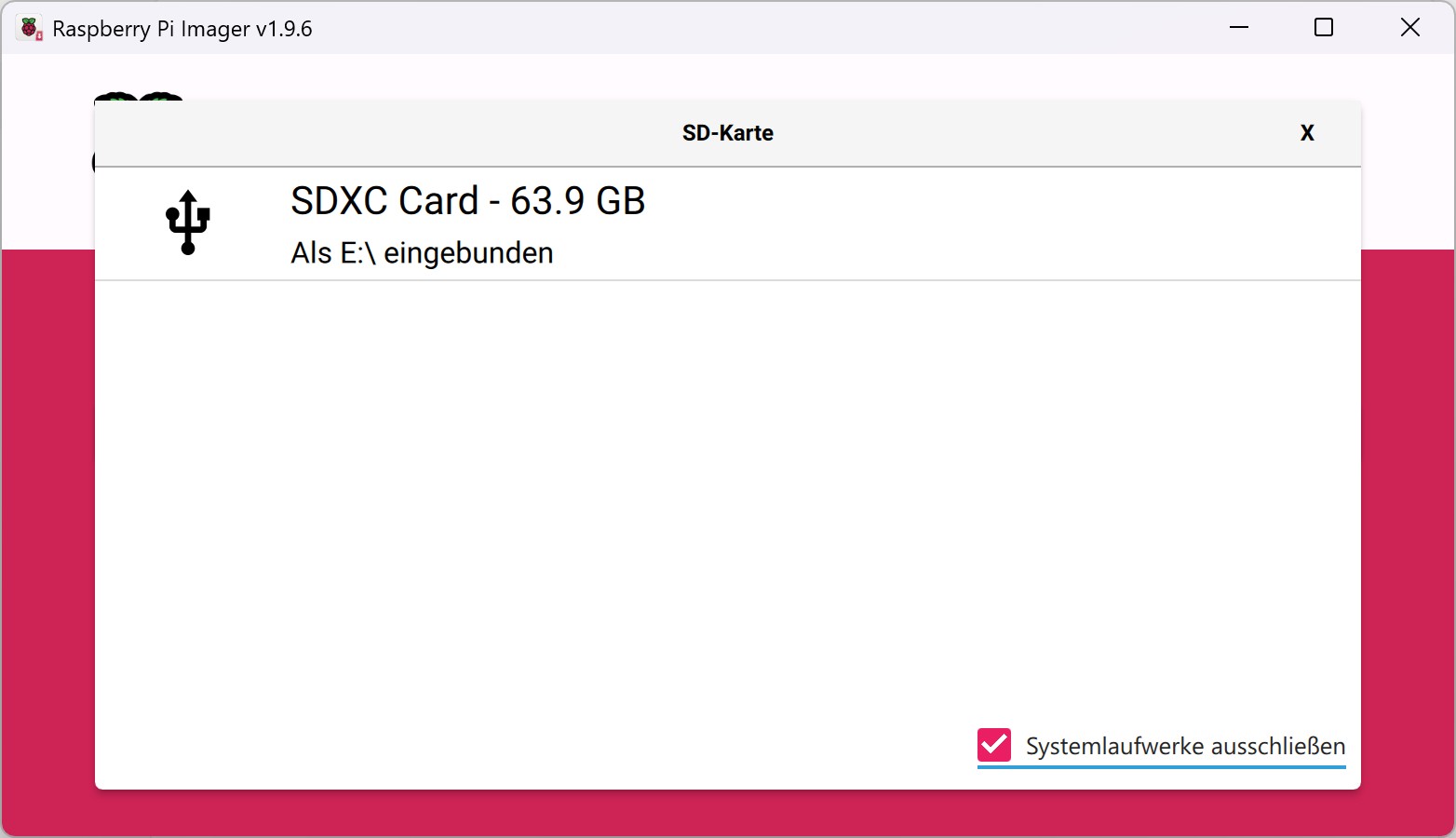Click the crimson background below the dialog
This screenshot has width=1456, height=838.
(726, 814)
